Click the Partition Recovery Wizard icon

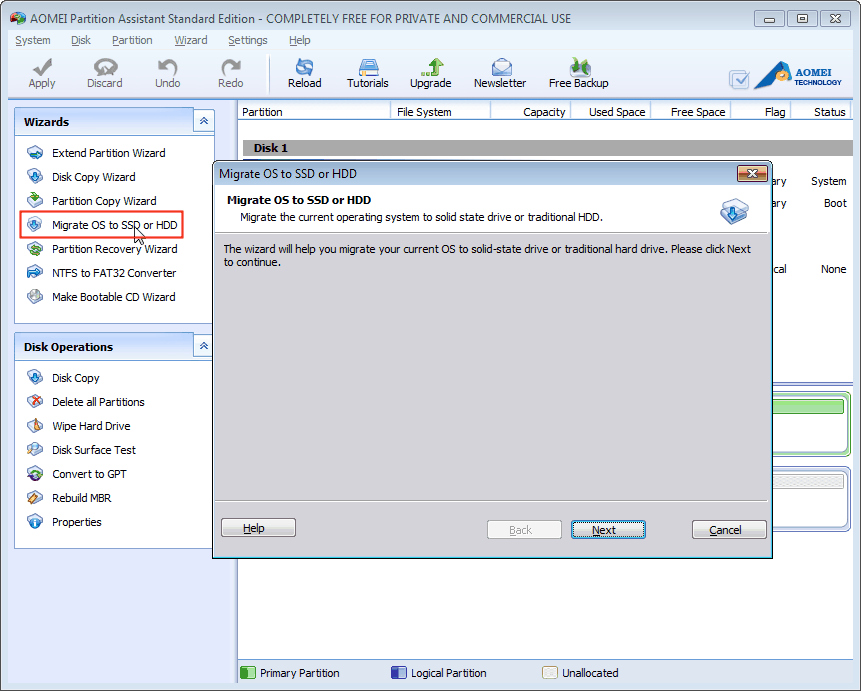(x=35, y=249)
